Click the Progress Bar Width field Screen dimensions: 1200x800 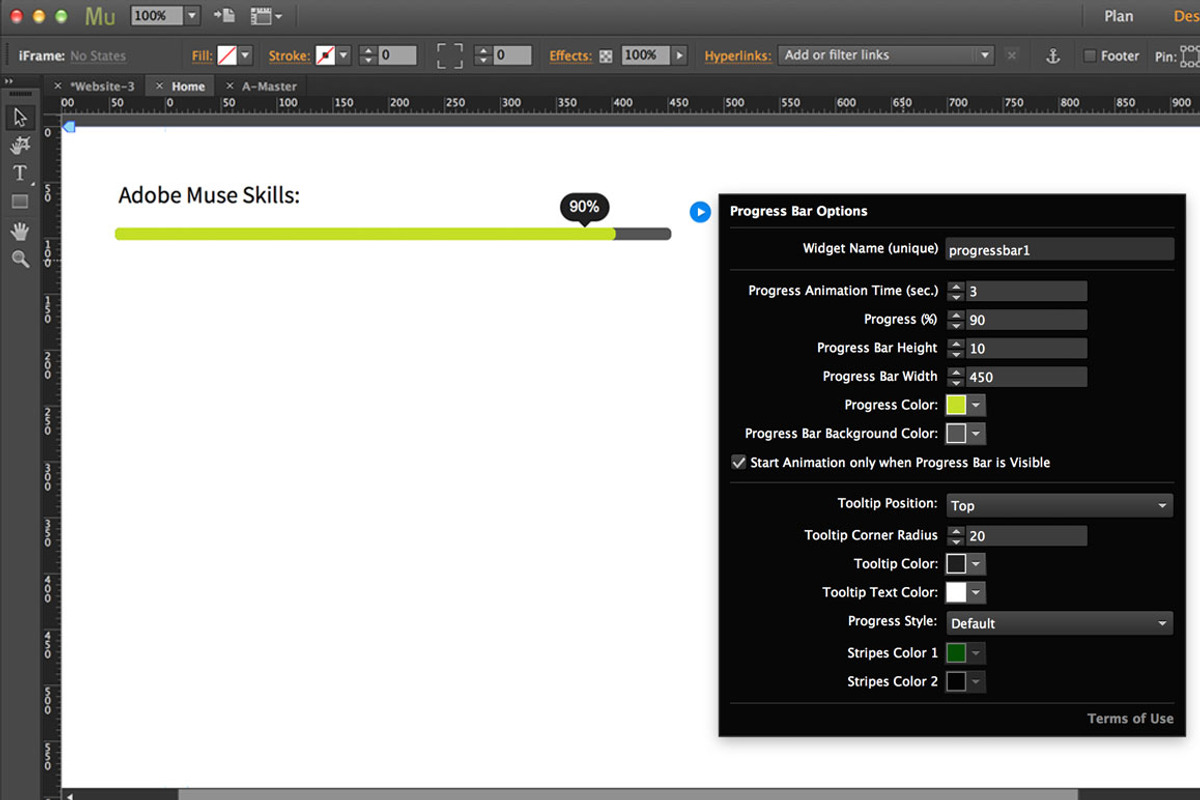[1026, 377]
